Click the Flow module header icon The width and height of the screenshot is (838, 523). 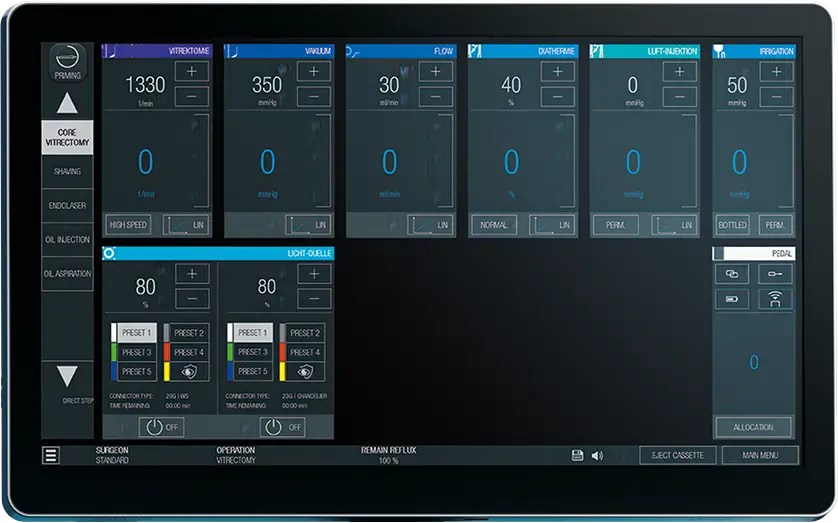tap(352, 51)
